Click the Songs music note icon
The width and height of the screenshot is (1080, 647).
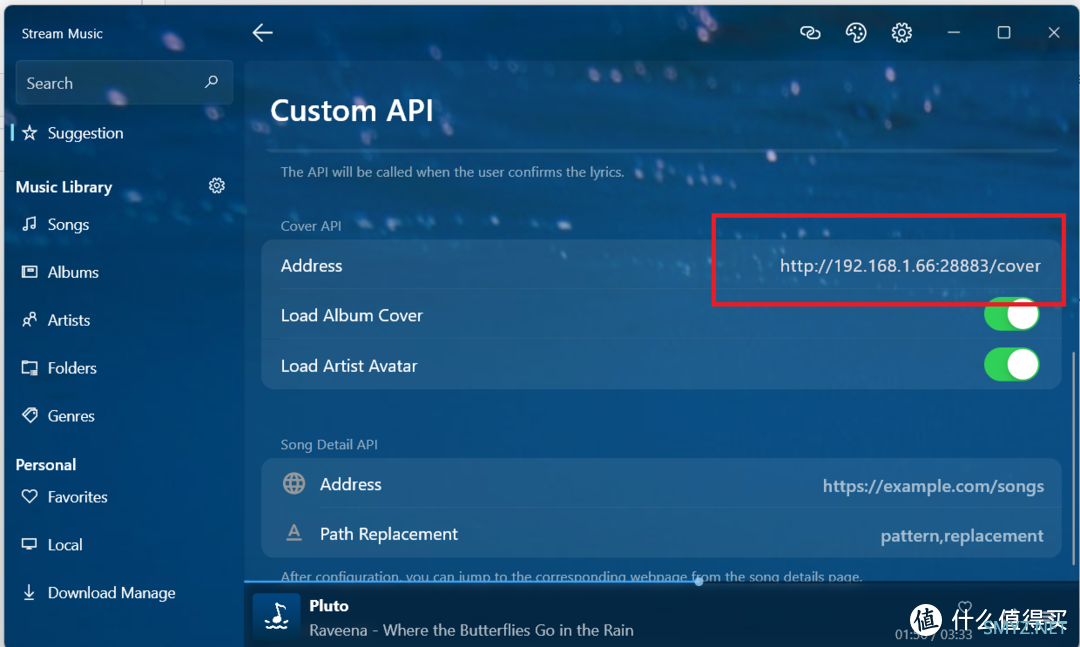[30, 224]
